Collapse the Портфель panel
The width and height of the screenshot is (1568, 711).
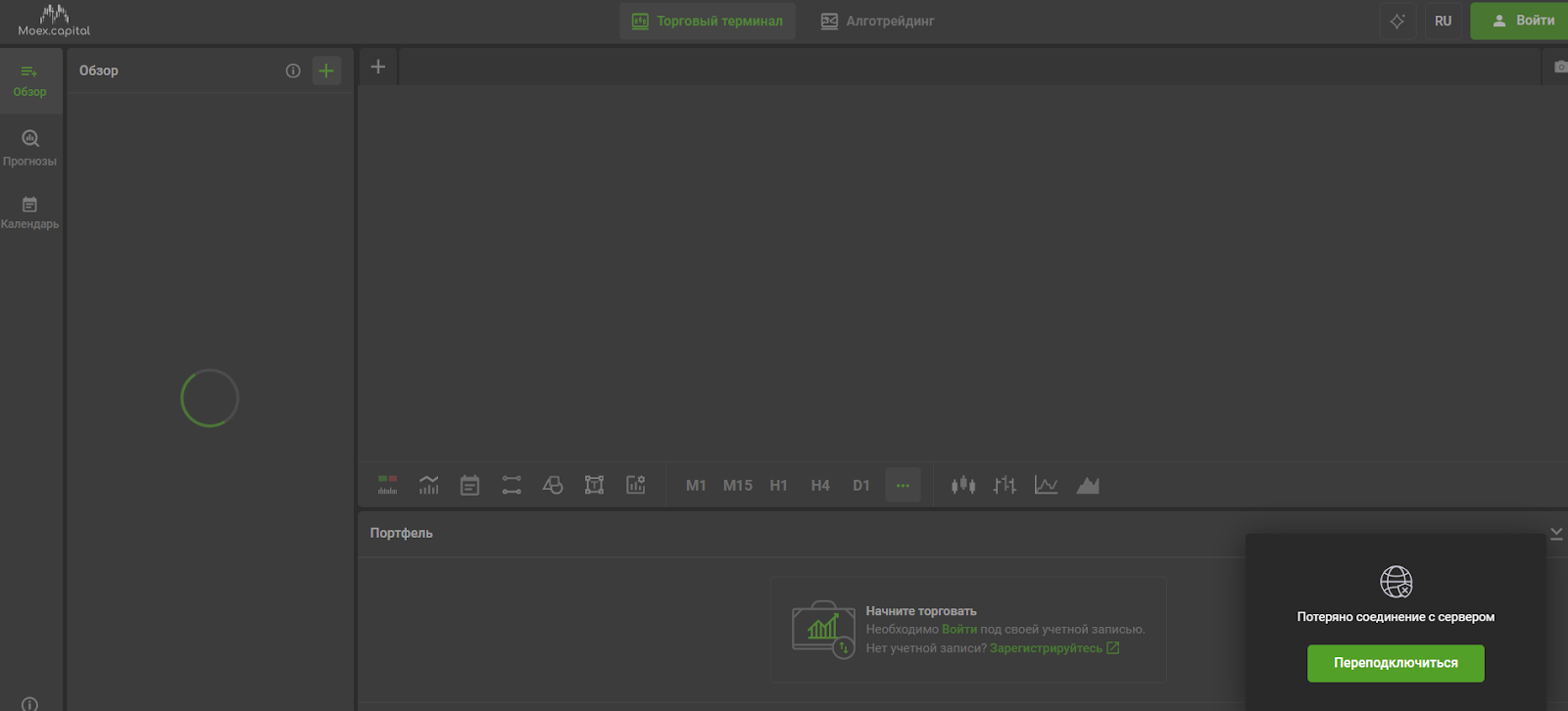coord(1556,533)
